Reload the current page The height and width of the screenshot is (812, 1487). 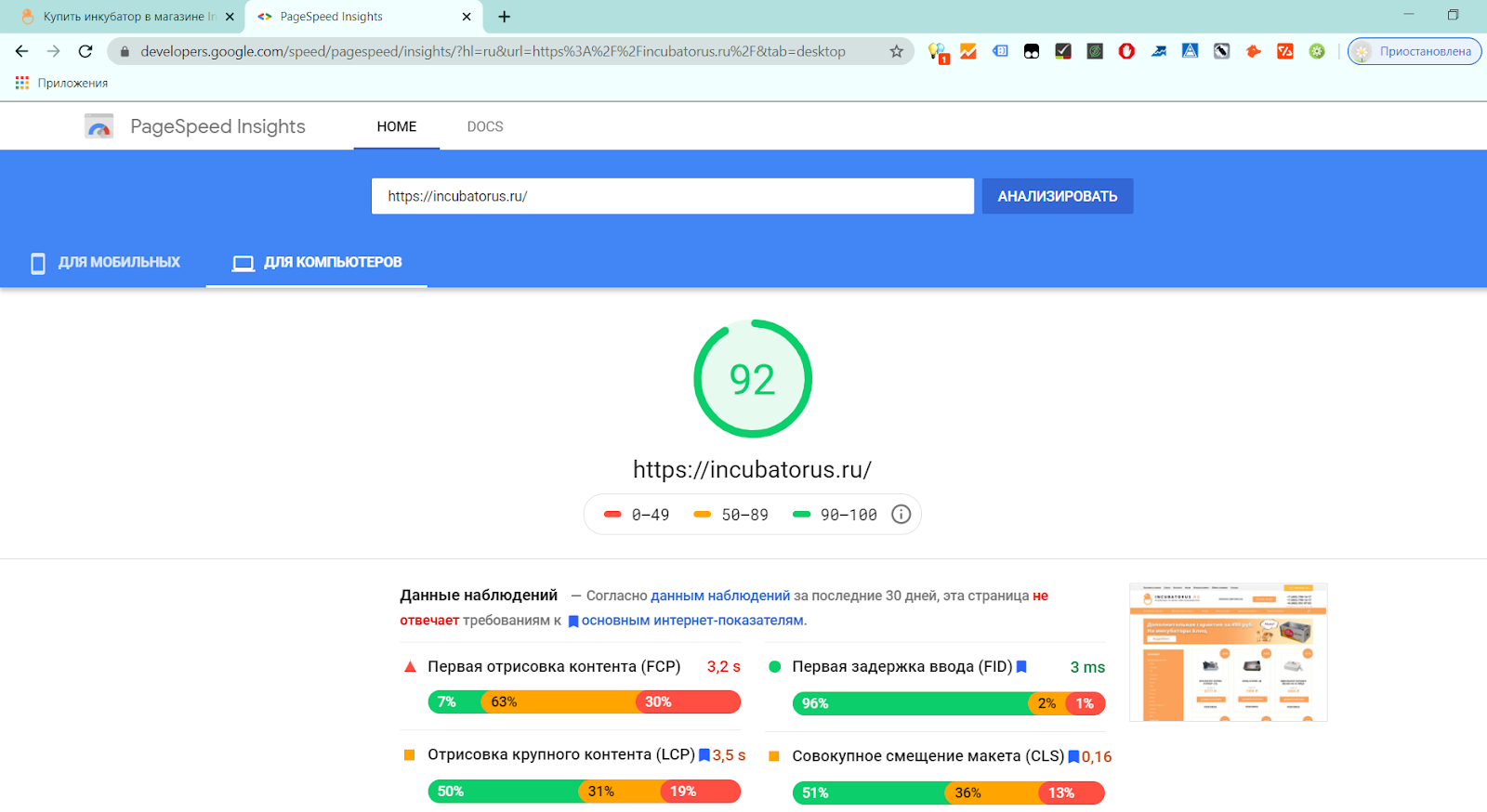click(86, 51)
